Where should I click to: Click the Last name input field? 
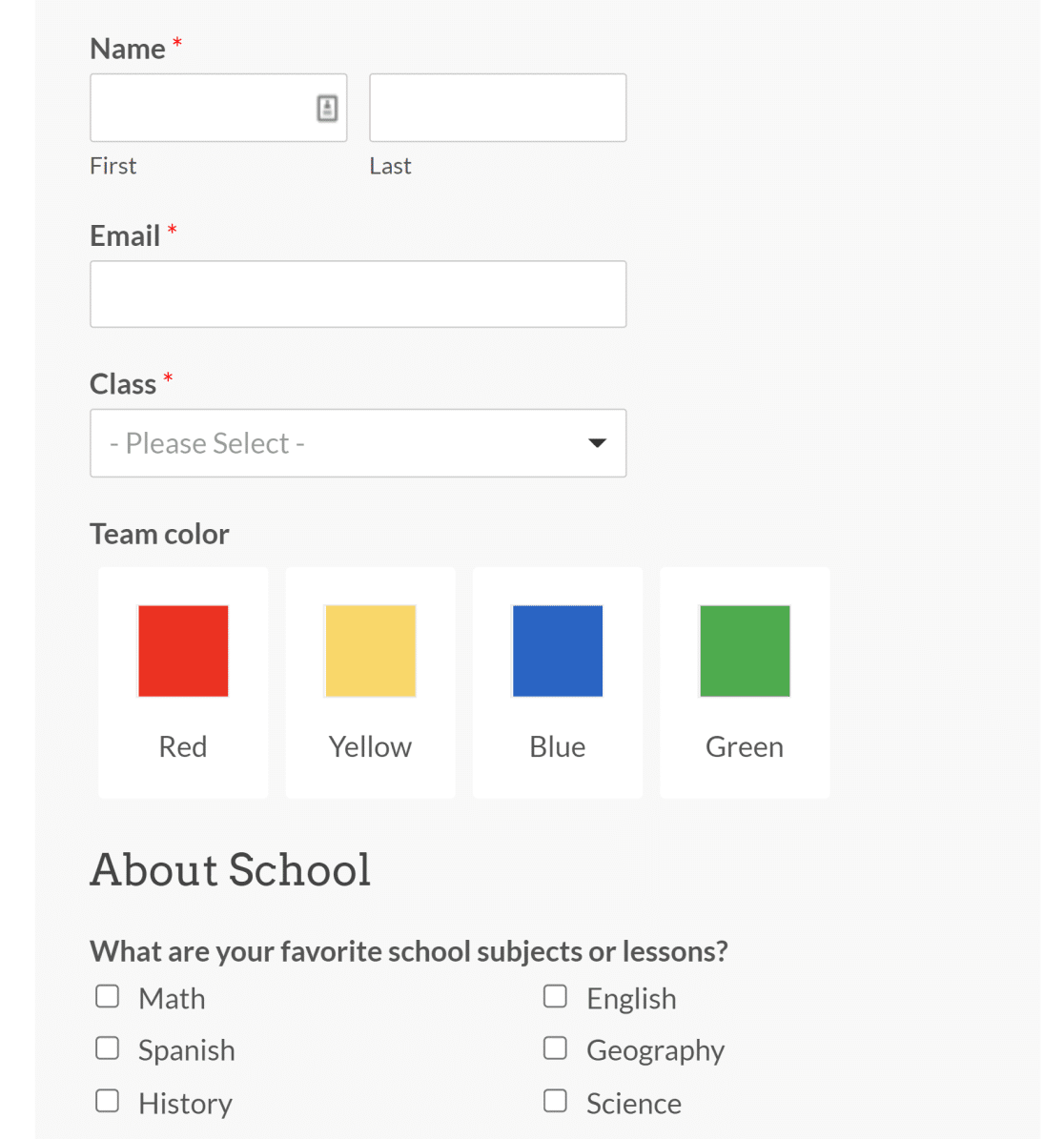(497, 108)
